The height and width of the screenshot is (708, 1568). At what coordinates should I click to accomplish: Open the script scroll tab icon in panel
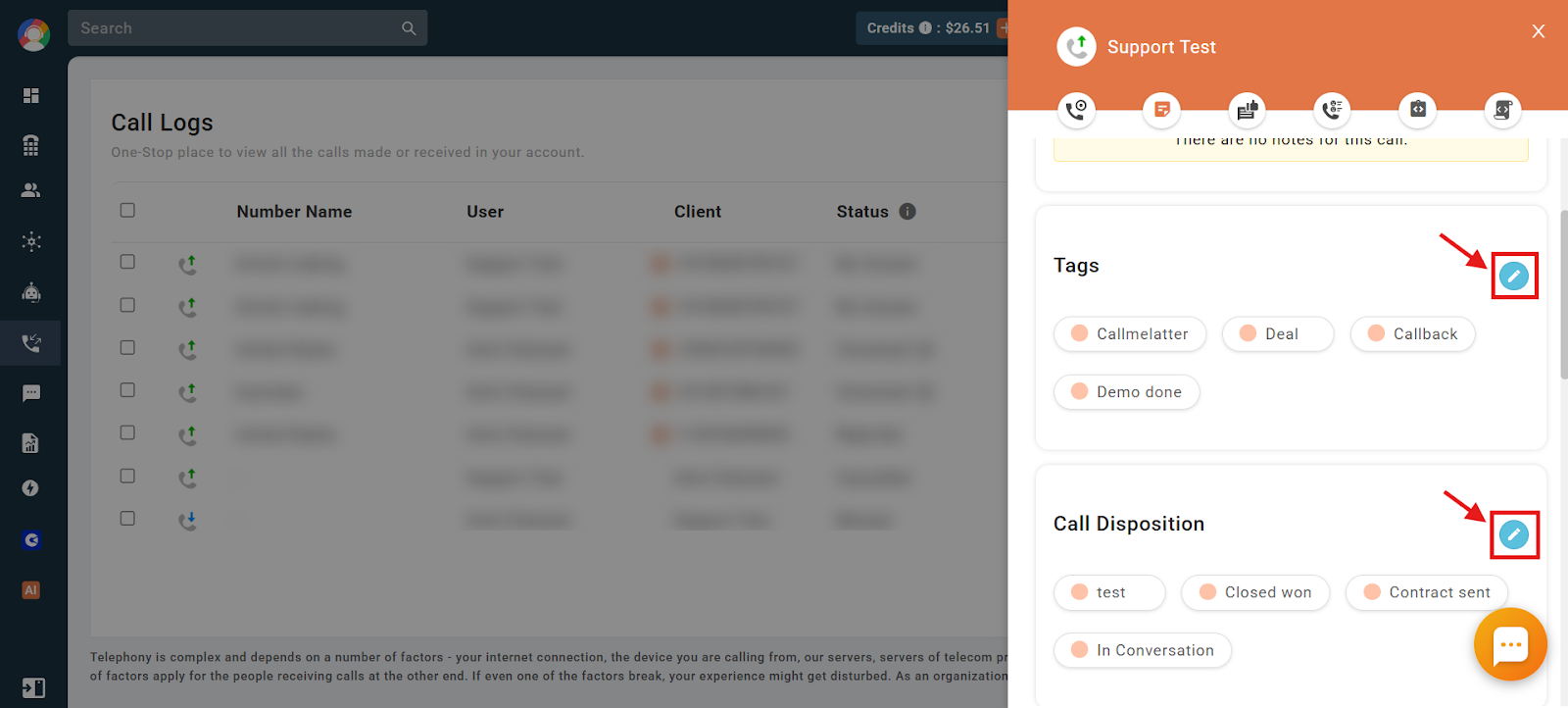pos(1502,110)
